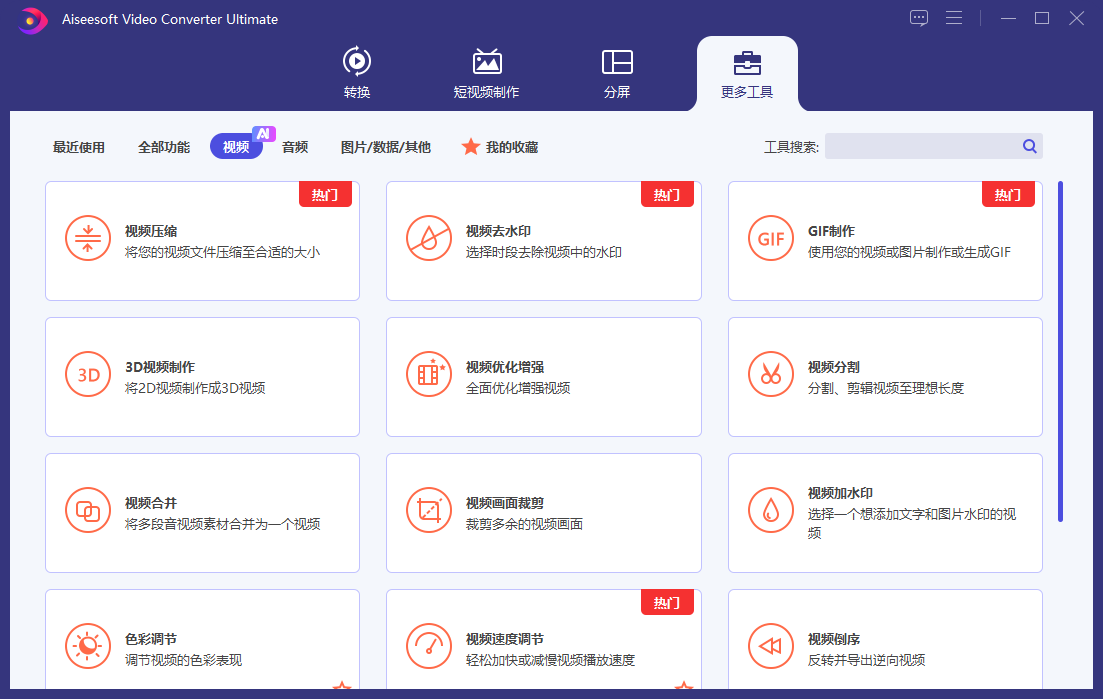The height and width of the screenshot is (699, 1103).
Task: Open the 短视频制作 tab
Action: [x=487, y=72]
